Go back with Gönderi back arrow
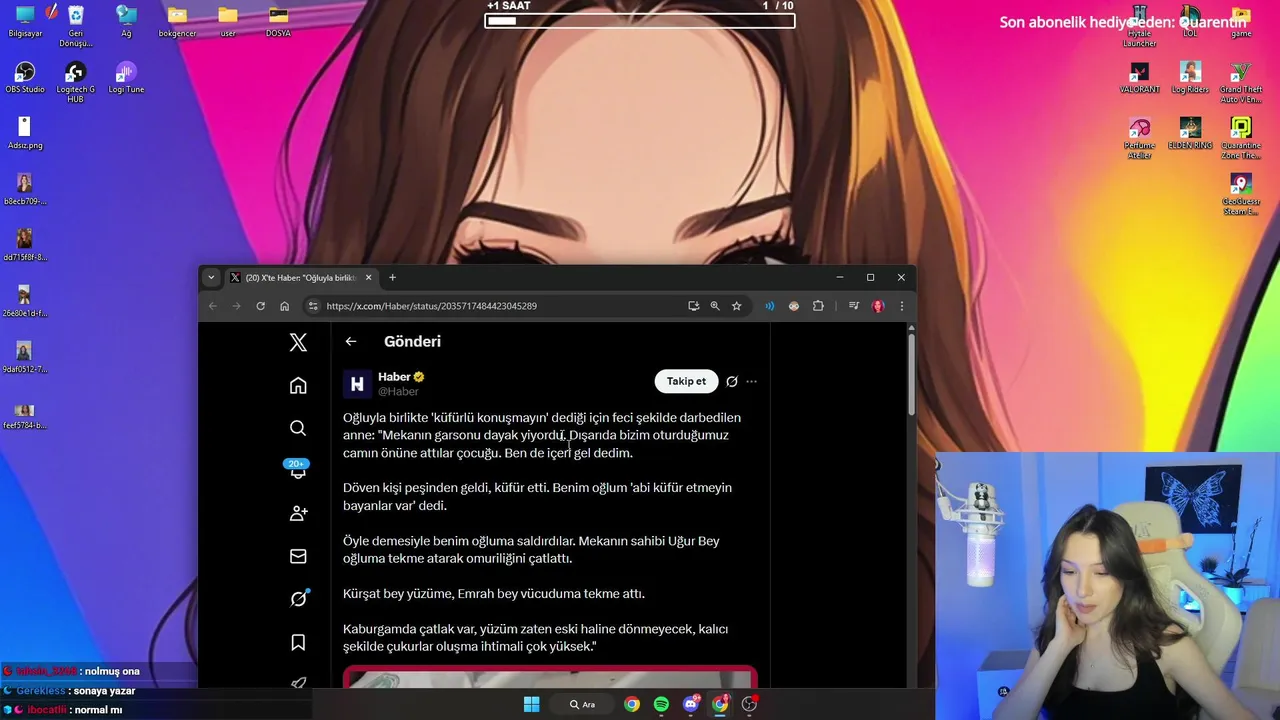1280x720 pixels. pos(351,341)
